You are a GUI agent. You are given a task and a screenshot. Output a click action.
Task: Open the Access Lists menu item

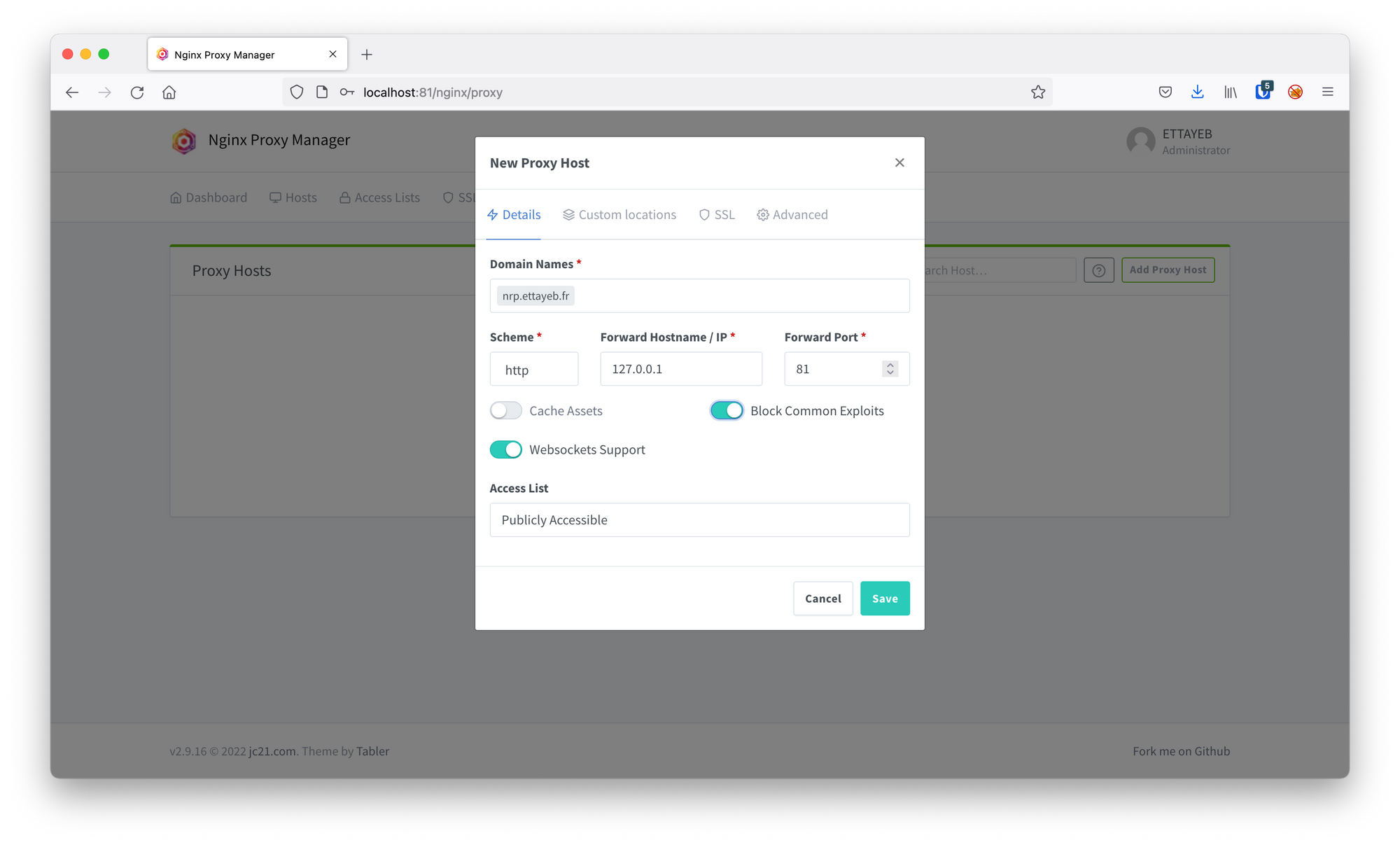pyautogui.click(x=379, y=197)
